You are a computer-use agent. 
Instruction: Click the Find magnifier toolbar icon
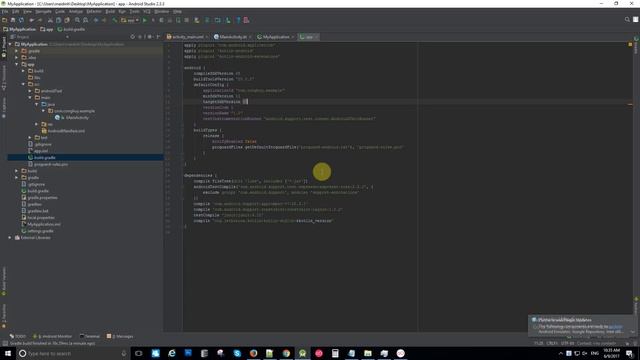[x=77, y=20]
